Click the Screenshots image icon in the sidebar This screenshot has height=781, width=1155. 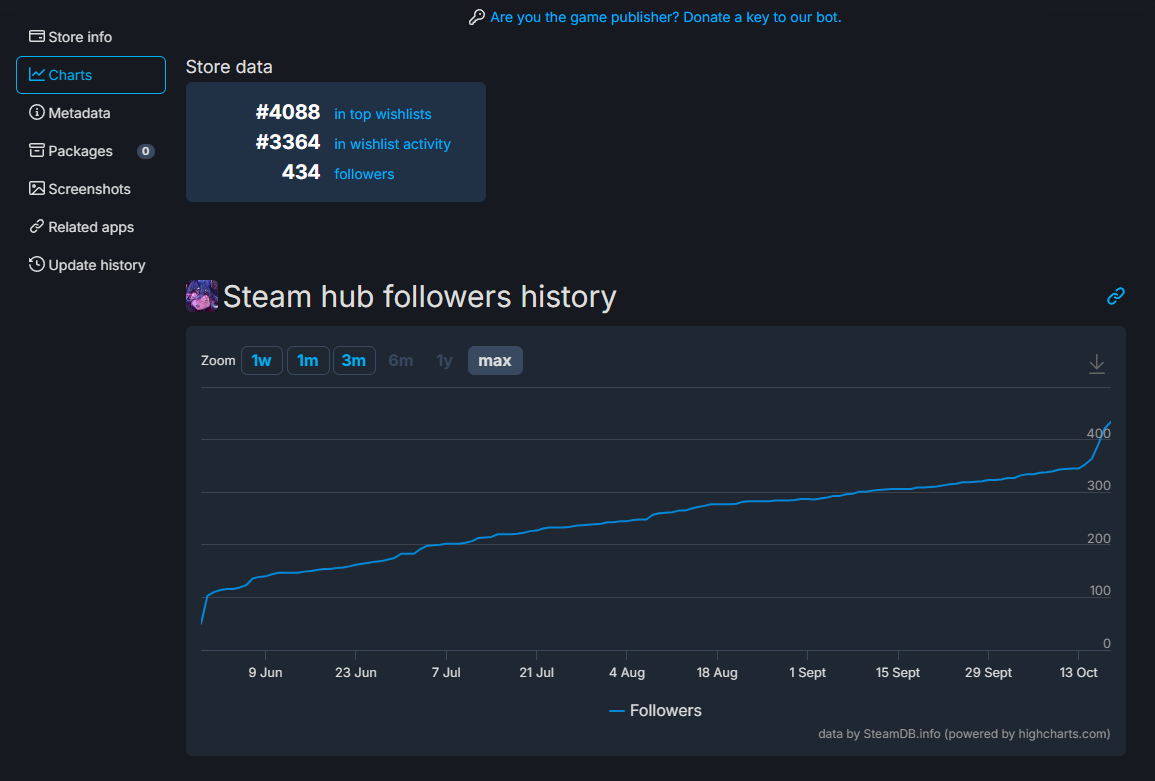click(x=37, y=188)
